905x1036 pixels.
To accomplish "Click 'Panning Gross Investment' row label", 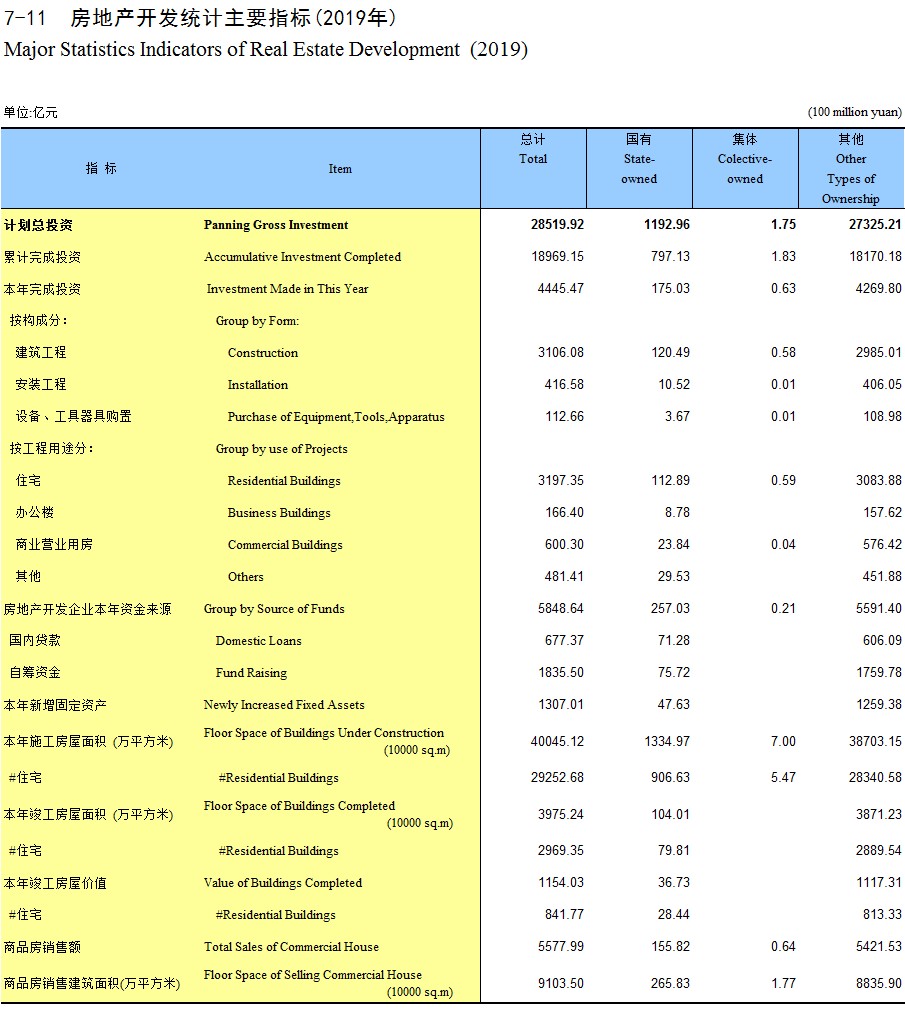I will coord(275,225).
